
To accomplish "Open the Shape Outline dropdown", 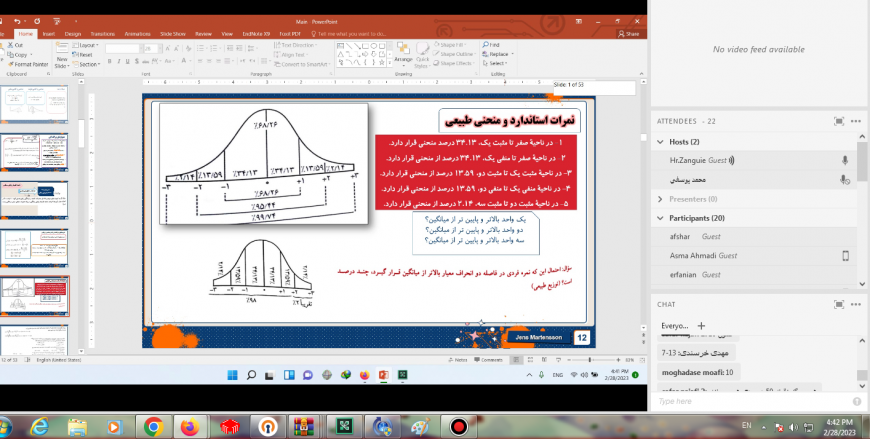I will pos(453,54).
